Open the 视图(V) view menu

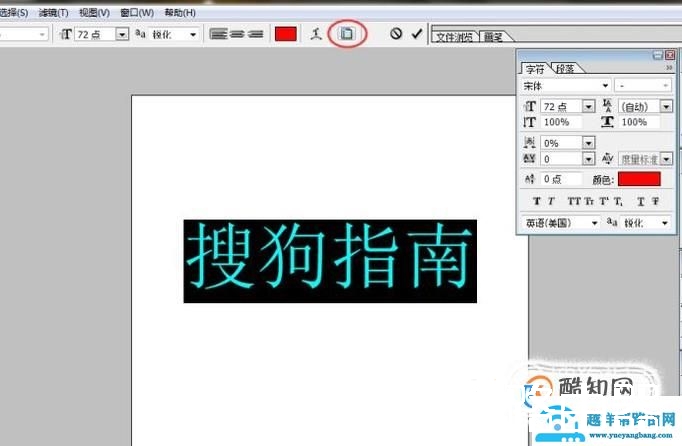94,13
